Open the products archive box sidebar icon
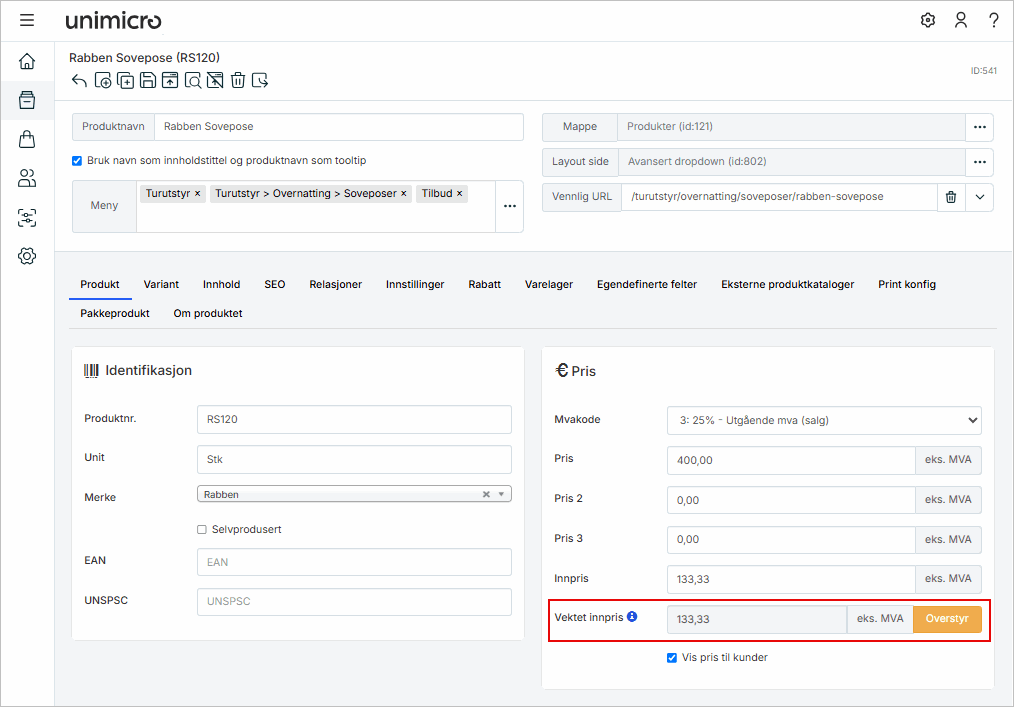Screen dimensions: 1014x707 coord(27,100)
